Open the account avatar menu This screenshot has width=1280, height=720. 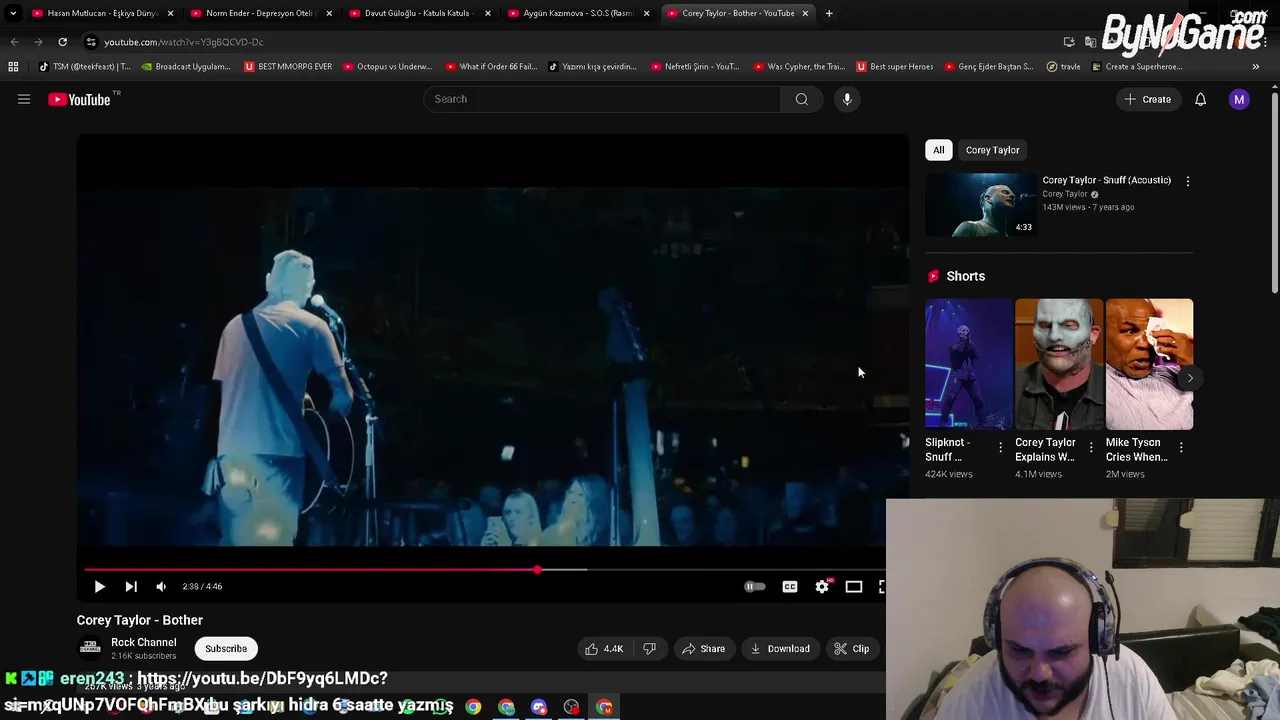pyautogui.click(x=1239, y=99)
